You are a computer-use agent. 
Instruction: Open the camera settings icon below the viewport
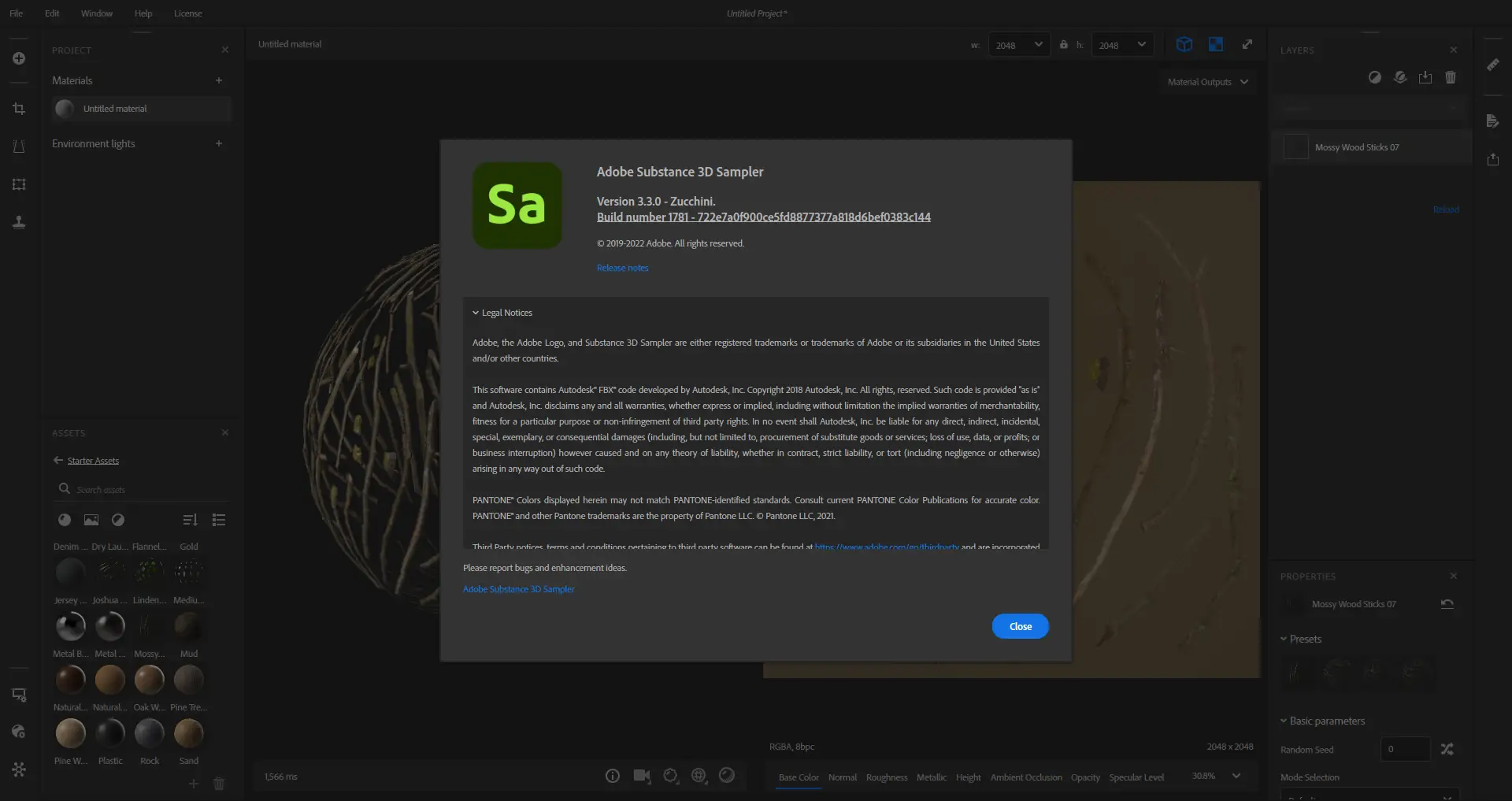click(x=642, y=776)
